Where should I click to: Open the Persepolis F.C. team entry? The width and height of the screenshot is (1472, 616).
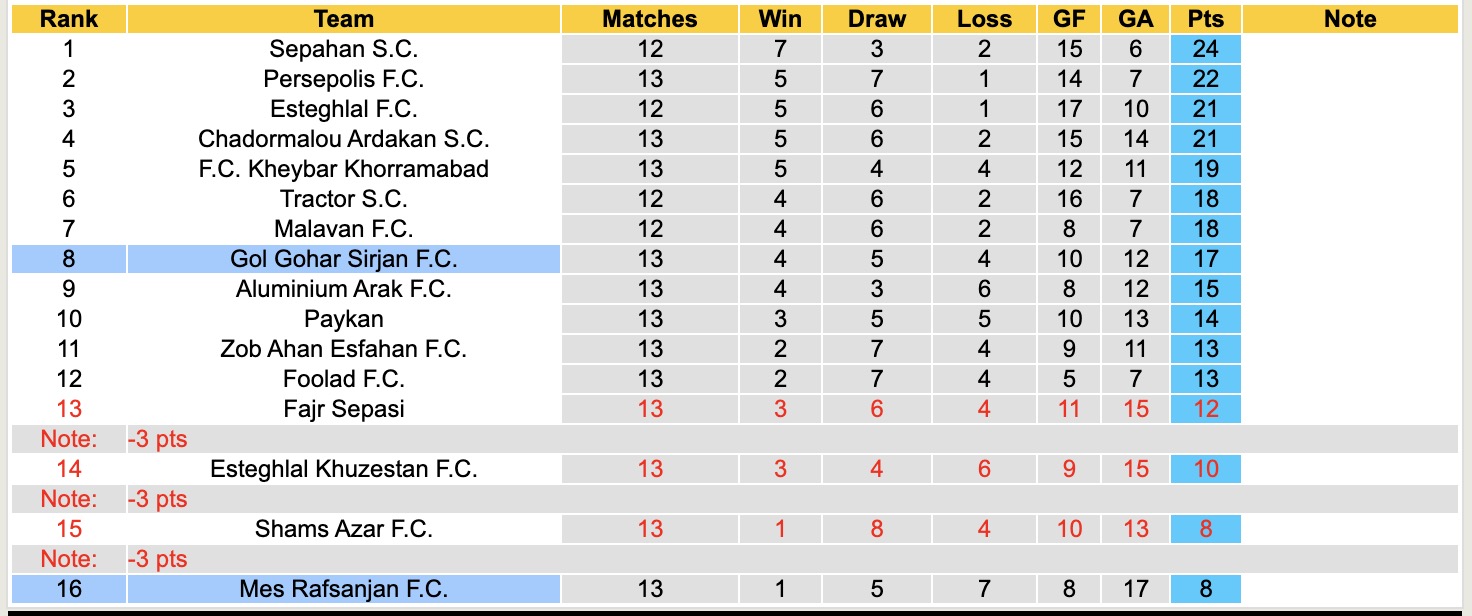tap(343, 79)
